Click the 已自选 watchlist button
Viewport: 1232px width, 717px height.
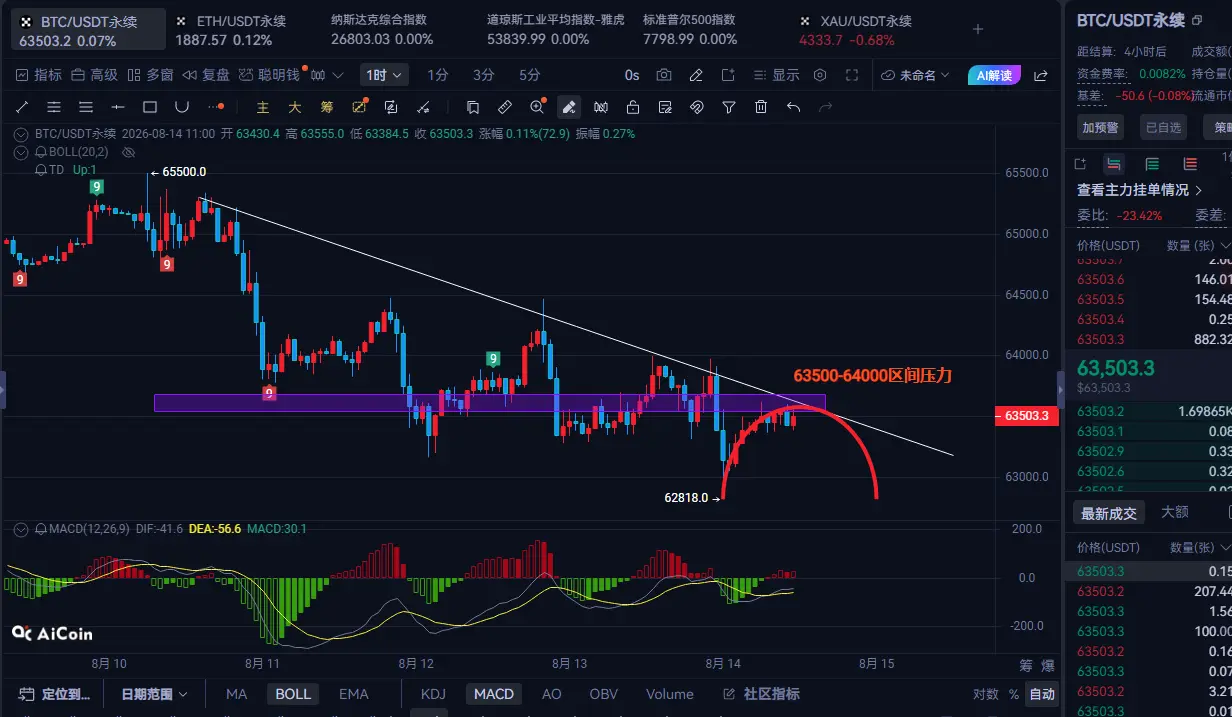coord(1163,127)
